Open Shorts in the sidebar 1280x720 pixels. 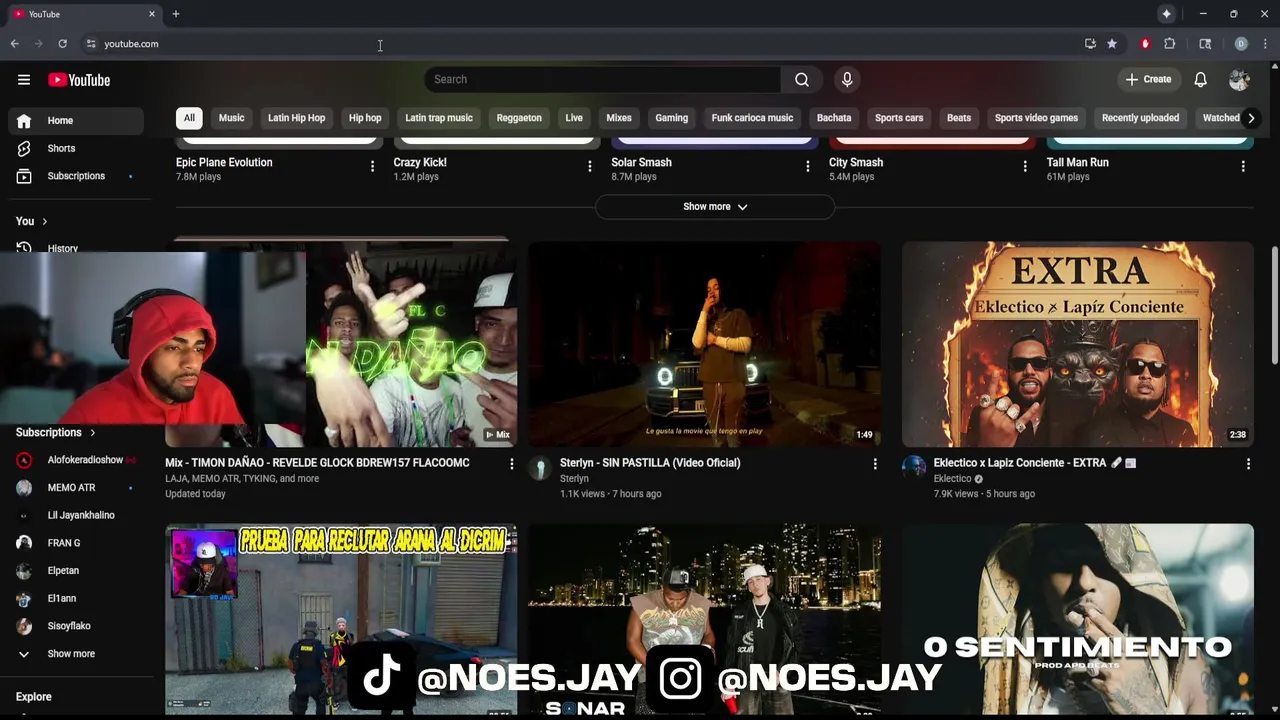tap(76, 148)
